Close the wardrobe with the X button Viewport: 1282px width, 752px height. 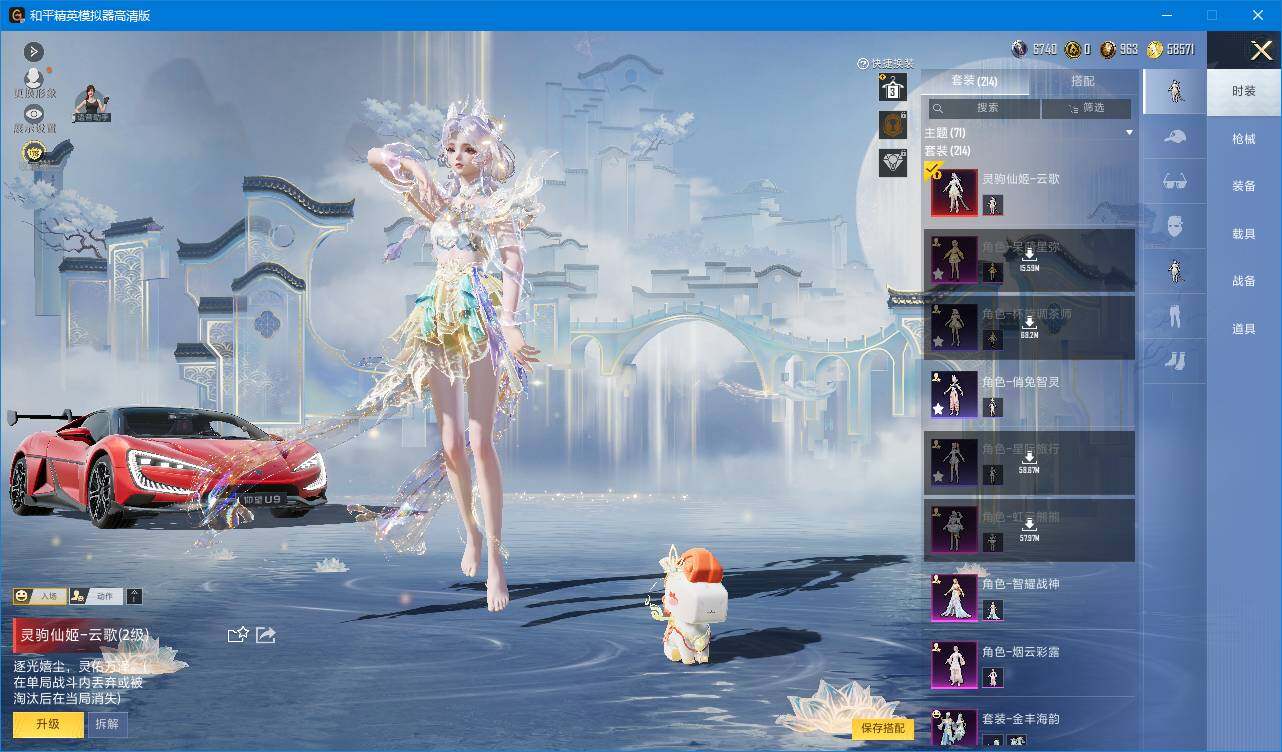1261,50
